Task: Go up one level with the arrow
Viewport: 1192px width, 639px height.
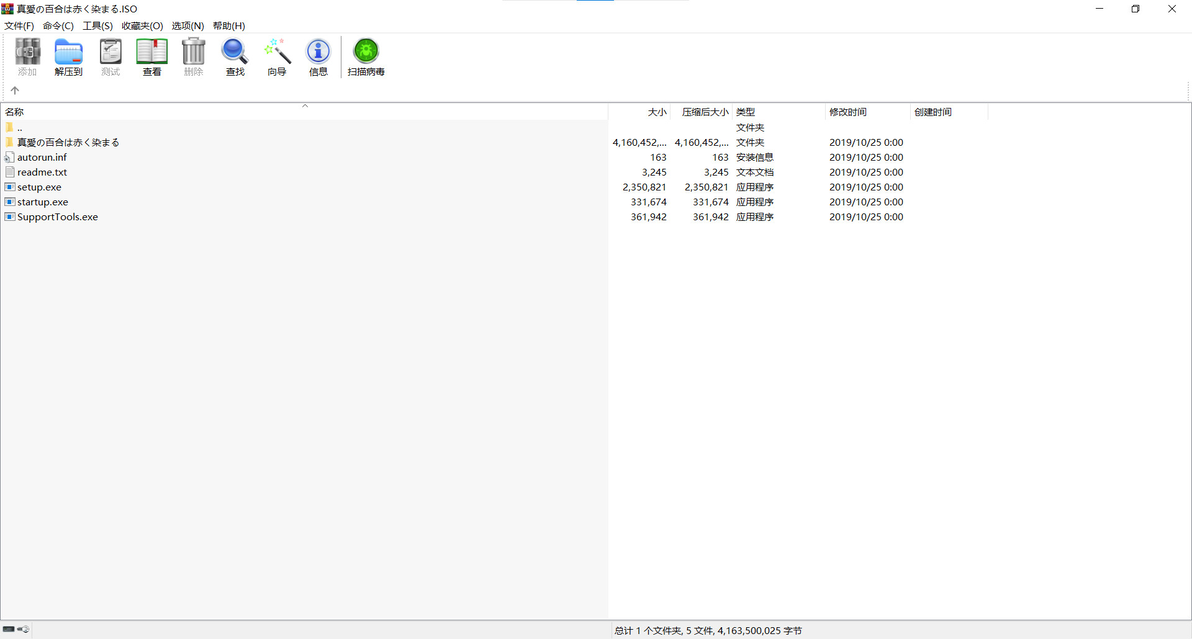Action: [x=14, y=90]
